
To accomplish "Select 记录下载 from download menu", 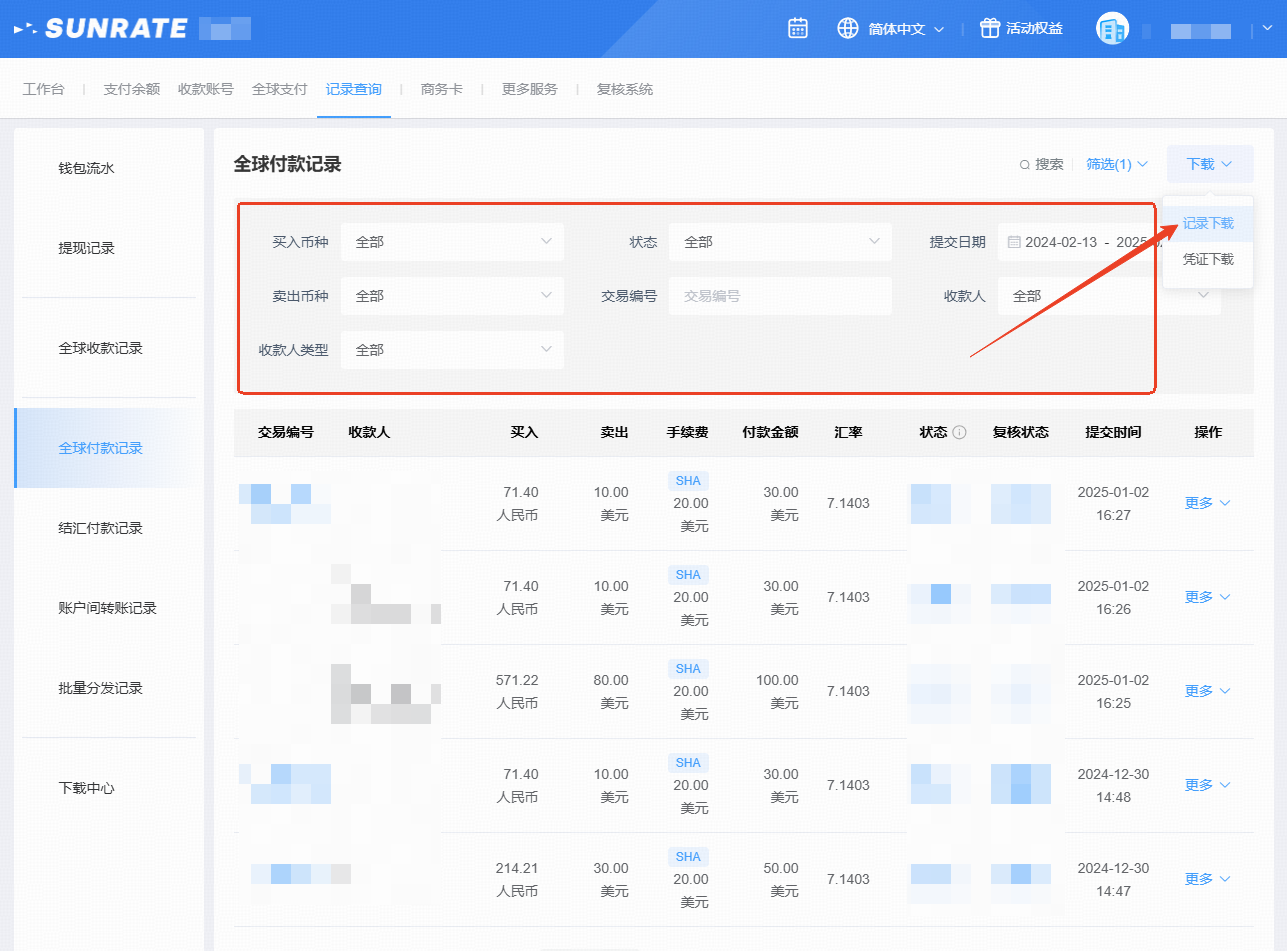I will pos(1208,224).
